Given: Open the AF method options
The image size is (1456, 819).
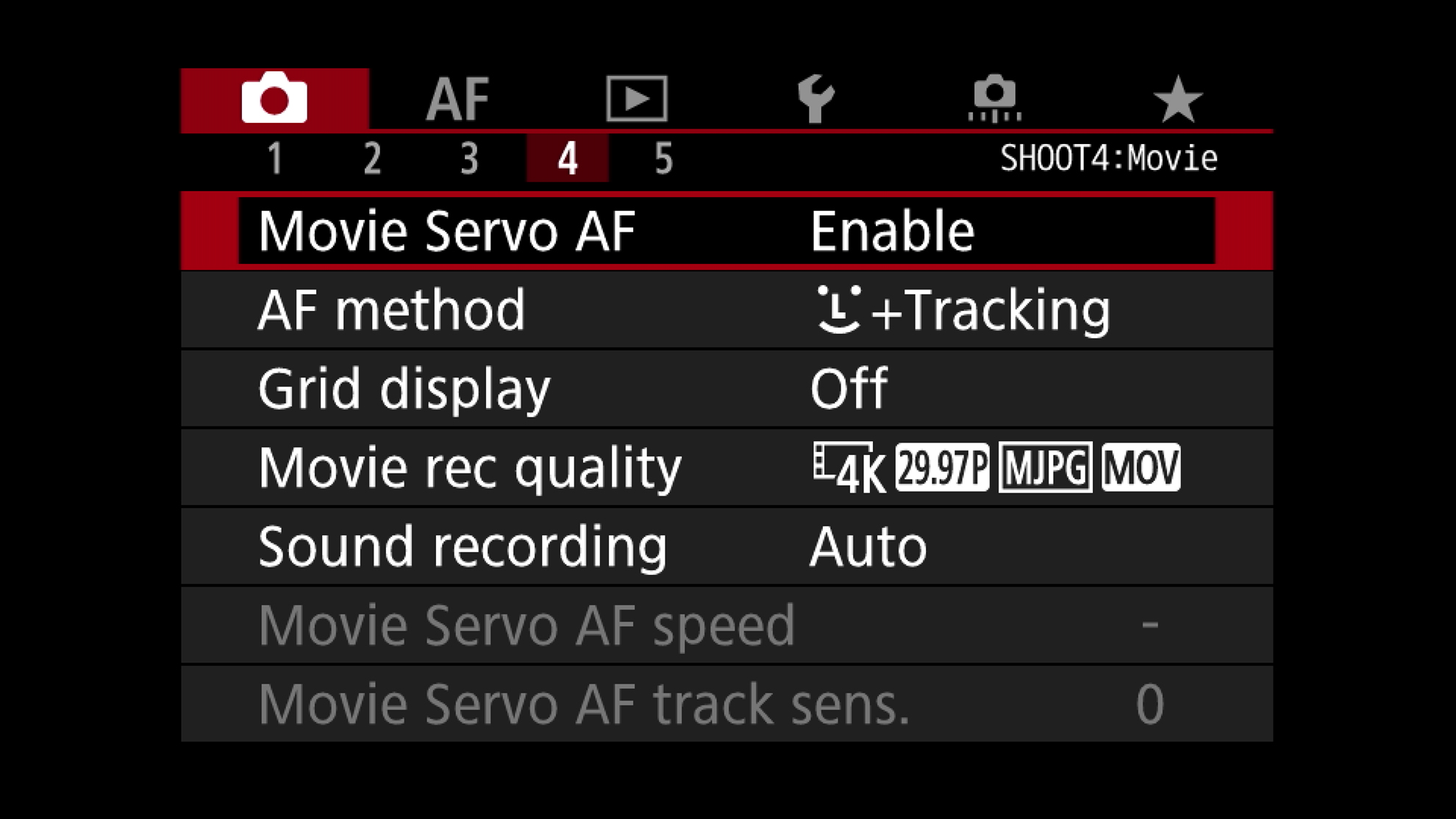Looking at the screenshot, I should click(x=392, y=310).
